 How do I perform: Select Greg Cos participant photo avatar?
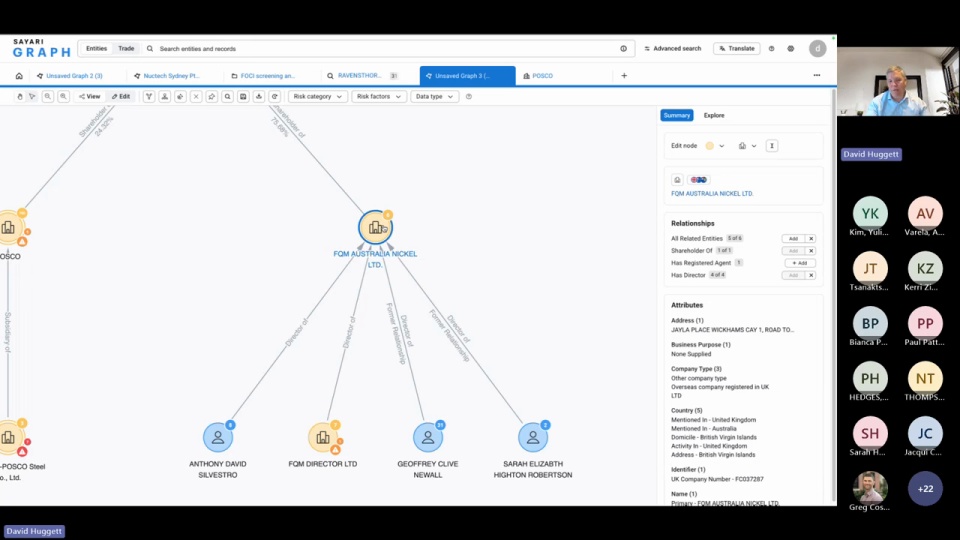click(x=870, y=489)
